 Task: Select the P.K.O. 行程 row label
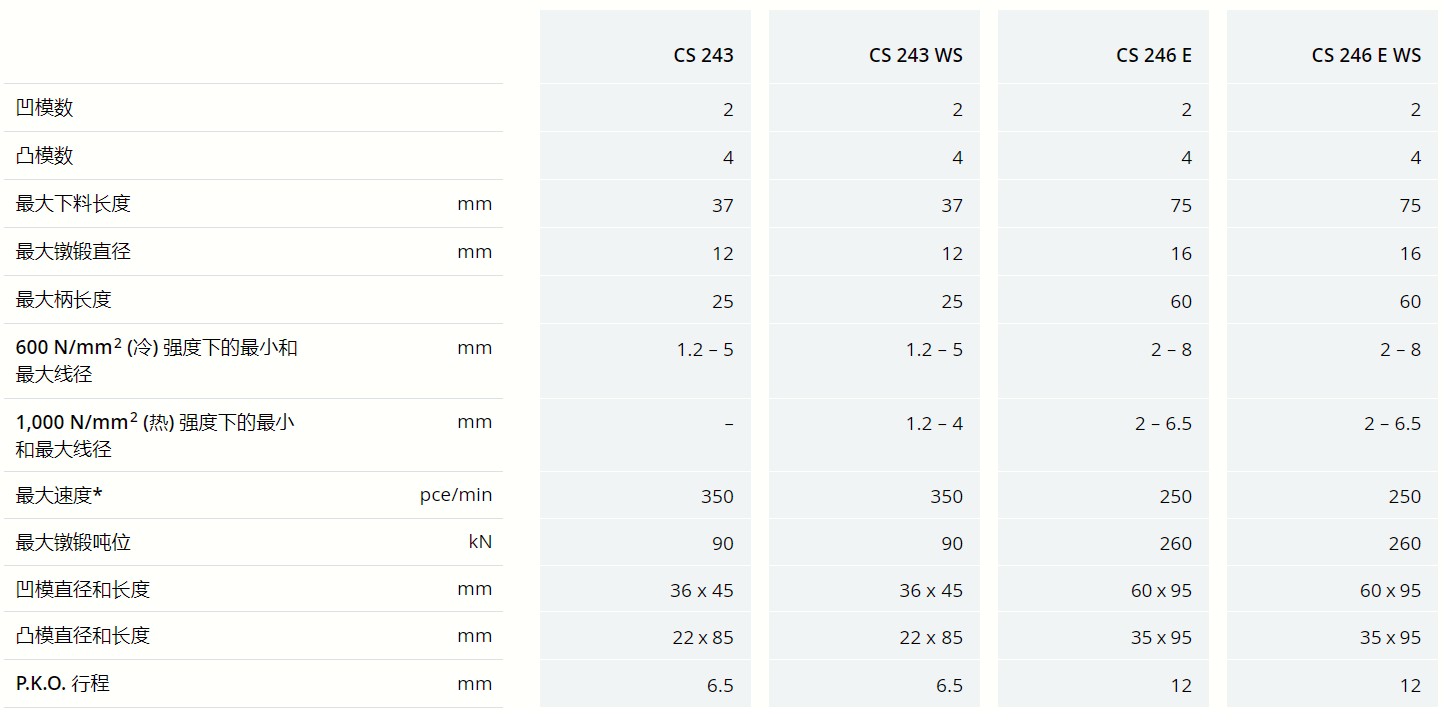pos(63,684)
